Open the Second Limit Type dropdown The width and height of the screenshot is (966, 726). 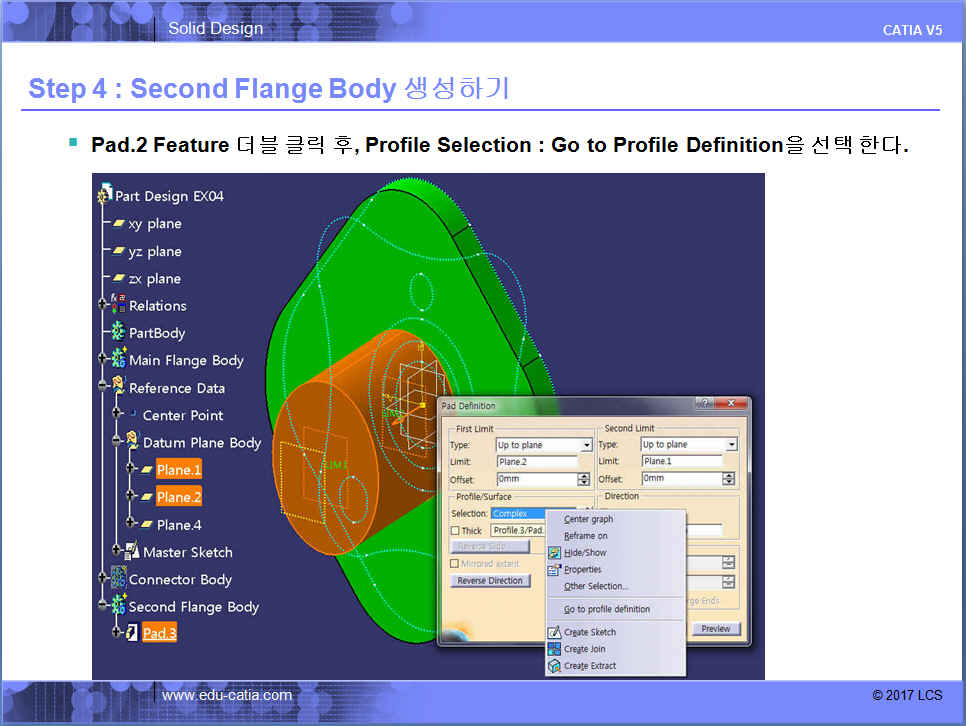pos(731,445)
